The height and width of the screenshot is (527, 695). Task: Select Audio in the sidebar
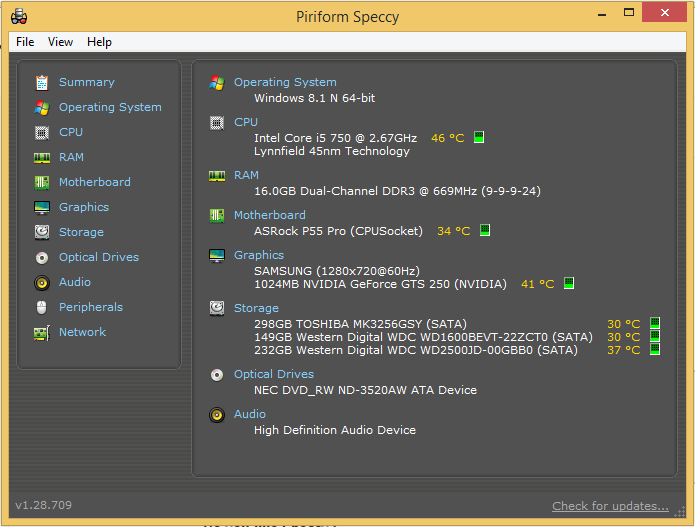[x=75, y=282]
